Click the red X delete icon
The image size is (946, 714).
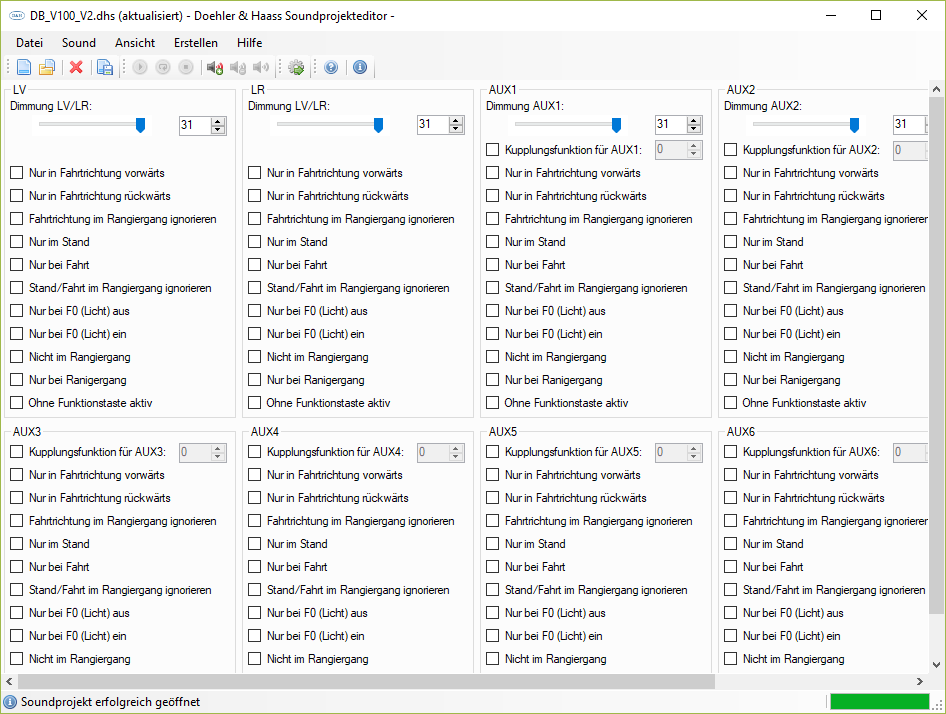pyautogui.click(x=76, y=67)
